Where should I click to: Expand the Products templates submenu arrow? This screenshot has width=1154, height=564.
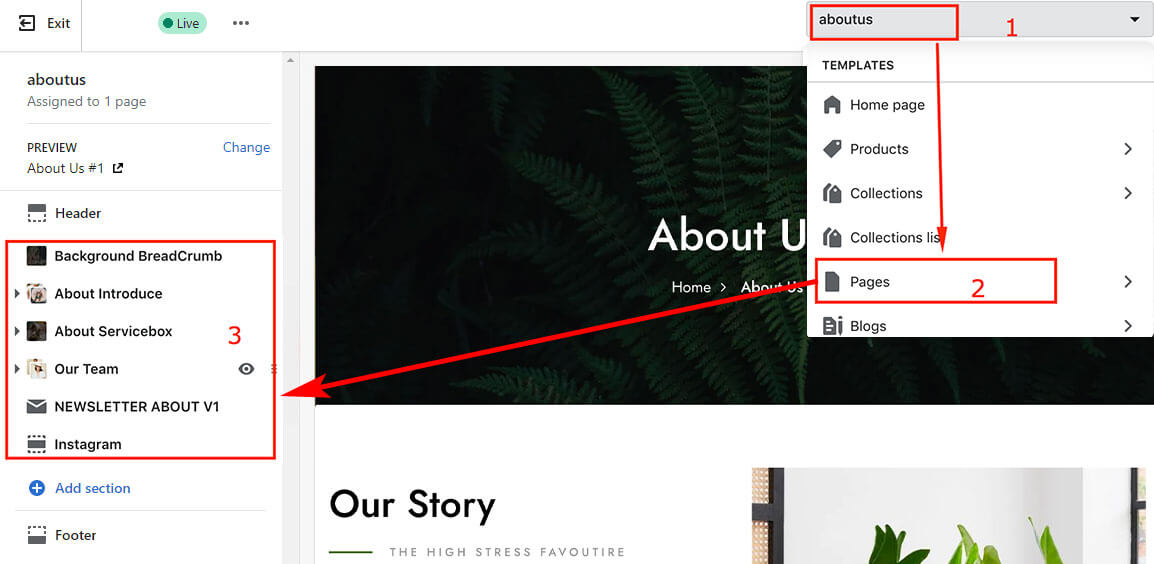(x=1128, y=149)
